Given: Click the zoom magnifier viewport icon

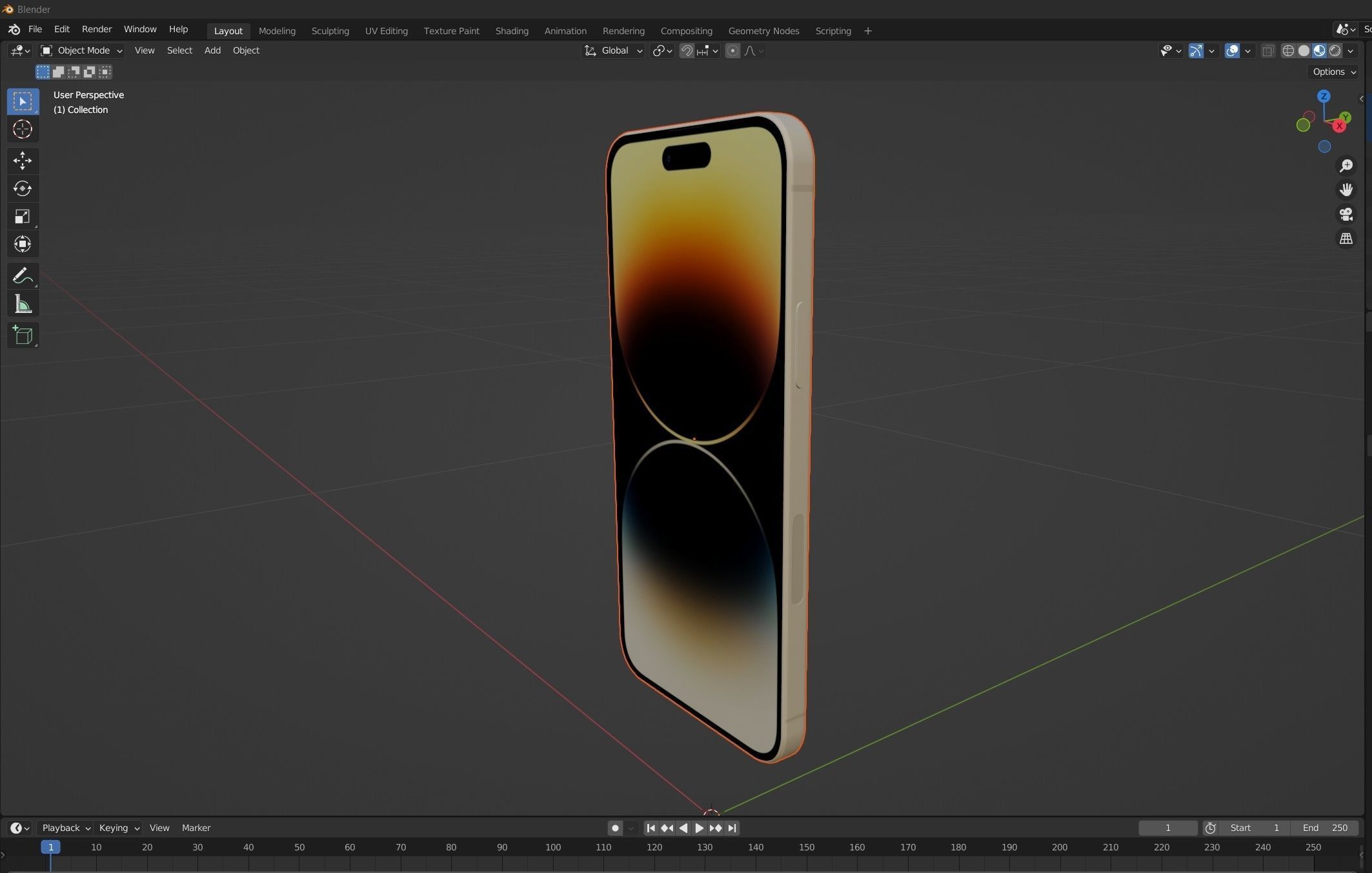Looking at the screenshot, I should pos(1346,166).
